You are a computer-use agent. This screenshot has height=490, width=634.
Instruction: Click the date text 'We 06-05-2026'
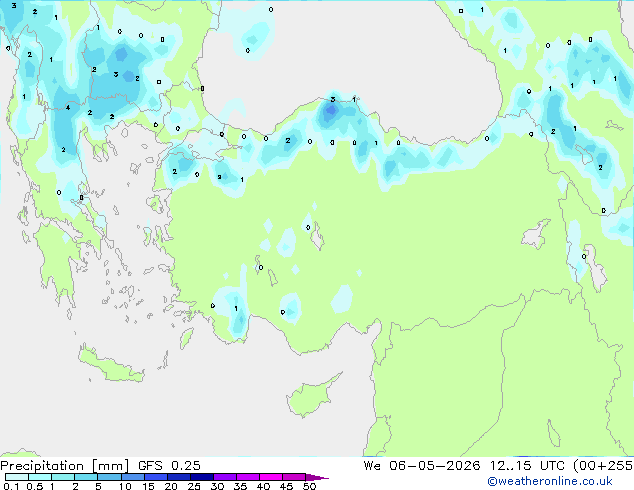pos(421,466)
